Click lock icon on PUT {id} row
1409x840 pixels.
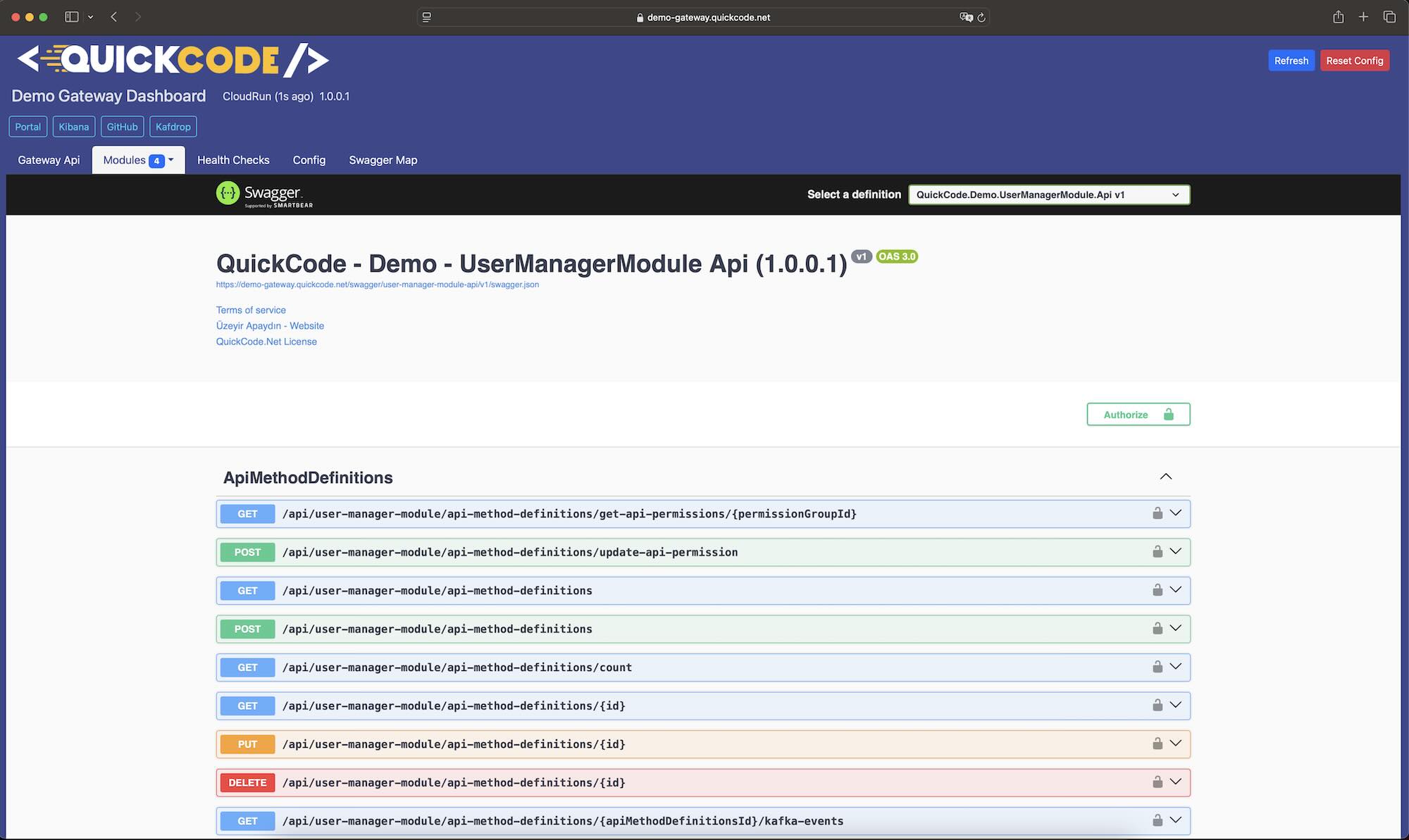click(x=1157, y=744)
